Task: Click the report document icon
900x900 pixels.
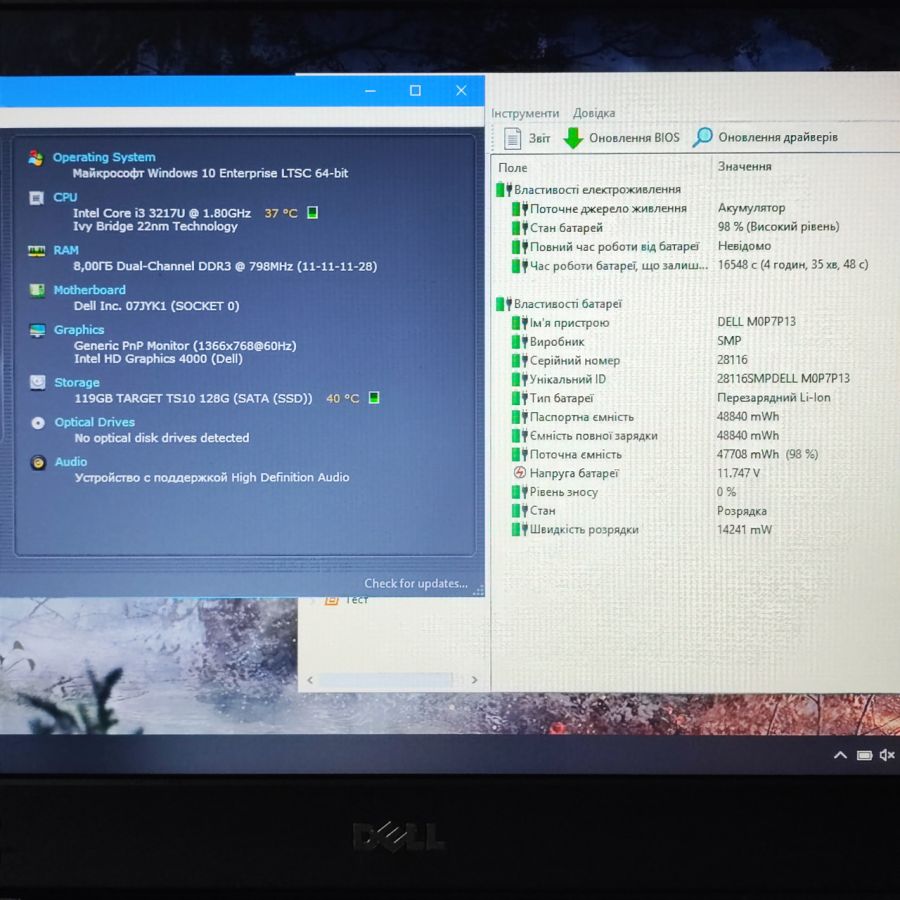Action: [x=512, y=138]
